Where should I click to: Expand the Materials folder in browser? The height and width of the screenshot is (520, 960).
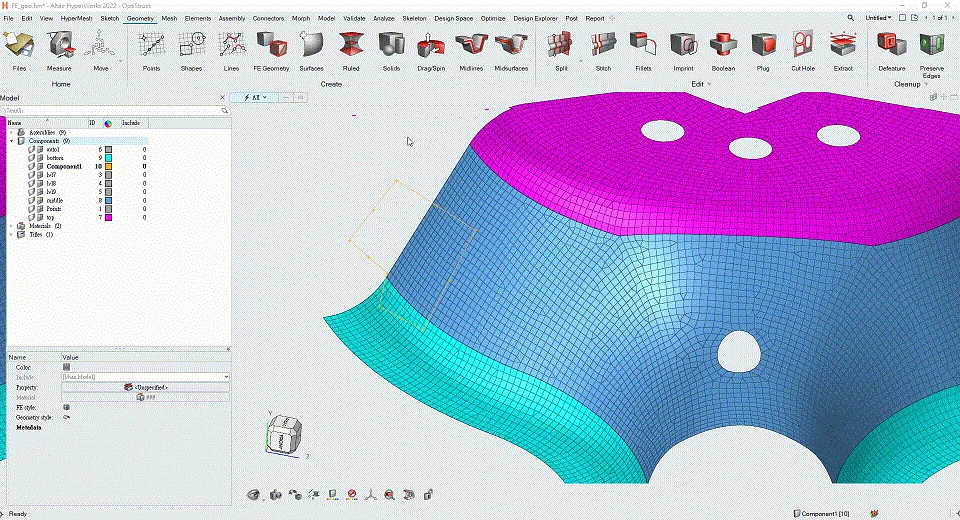coord(11,226)
